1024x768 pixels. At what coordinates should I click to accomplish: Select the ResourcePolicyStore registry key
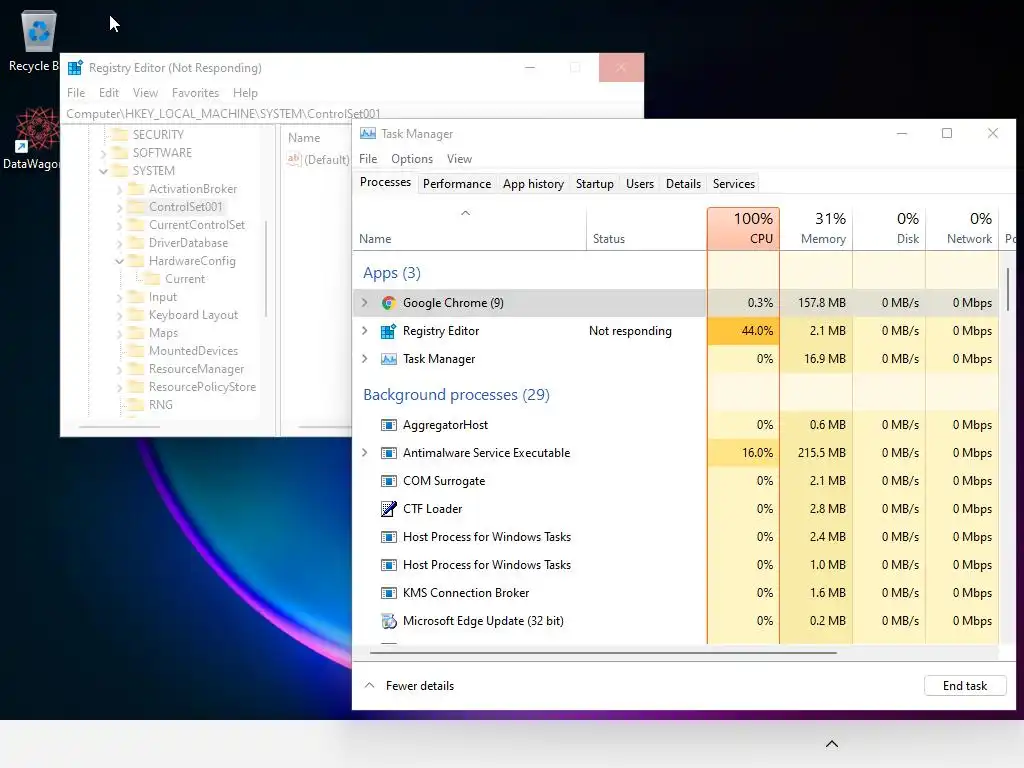pyautogui.click(x=202, y=387)
